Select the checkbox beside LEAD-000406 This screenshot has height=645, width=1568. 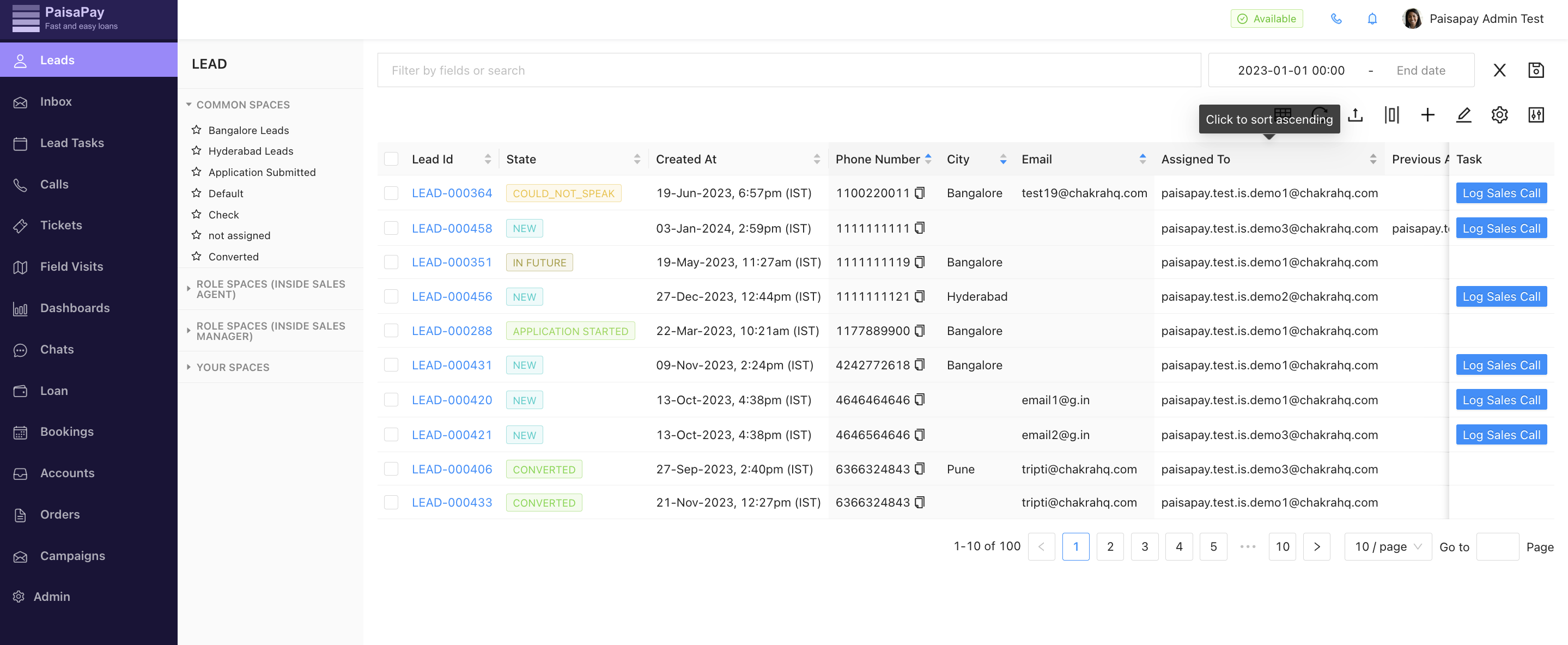point(391,469)
